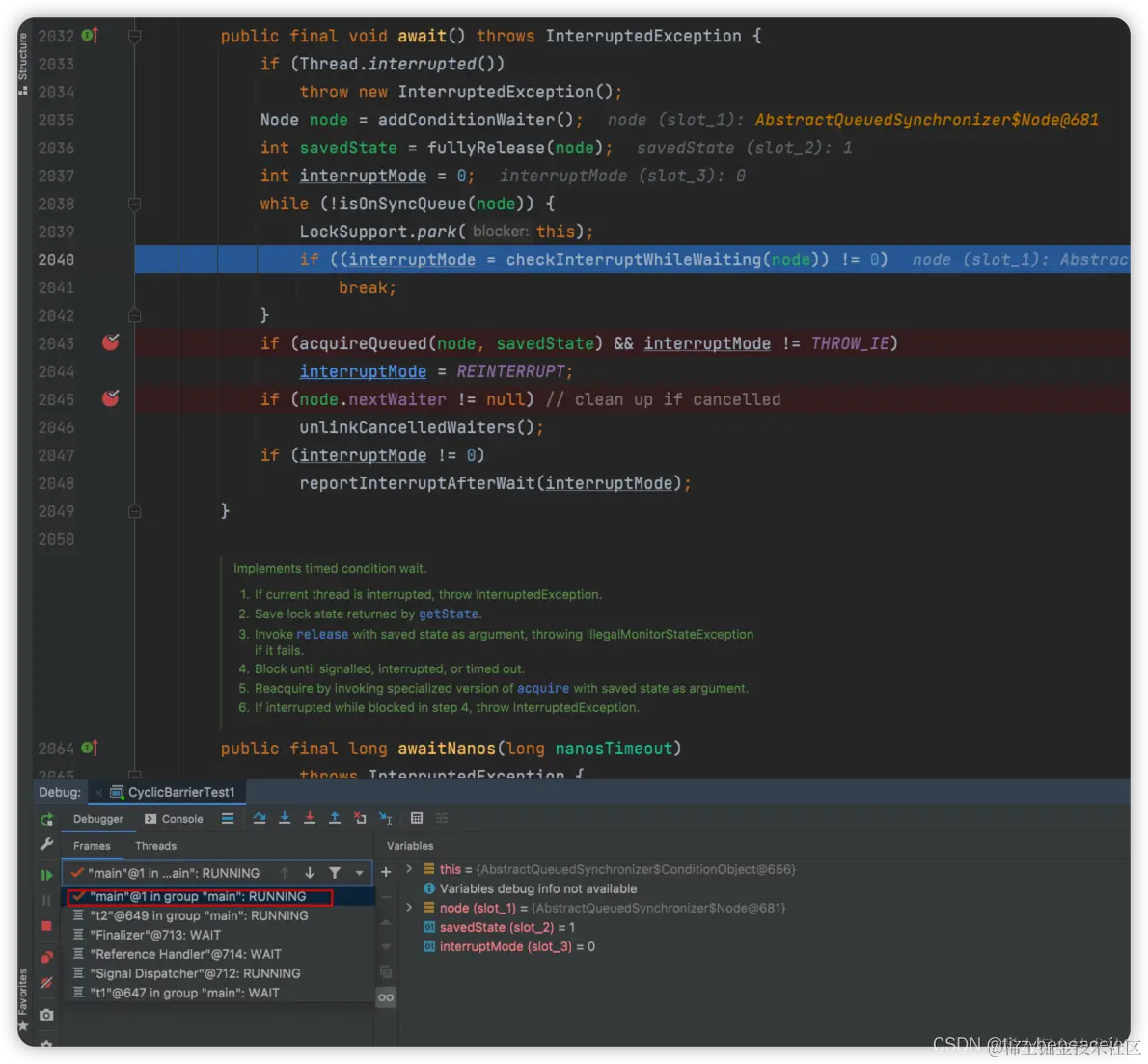Image resolution: width=1148 pixels, height=1064 pixels.
Task: Expand the 'this' variable node
Action: [x=409, y=869]
